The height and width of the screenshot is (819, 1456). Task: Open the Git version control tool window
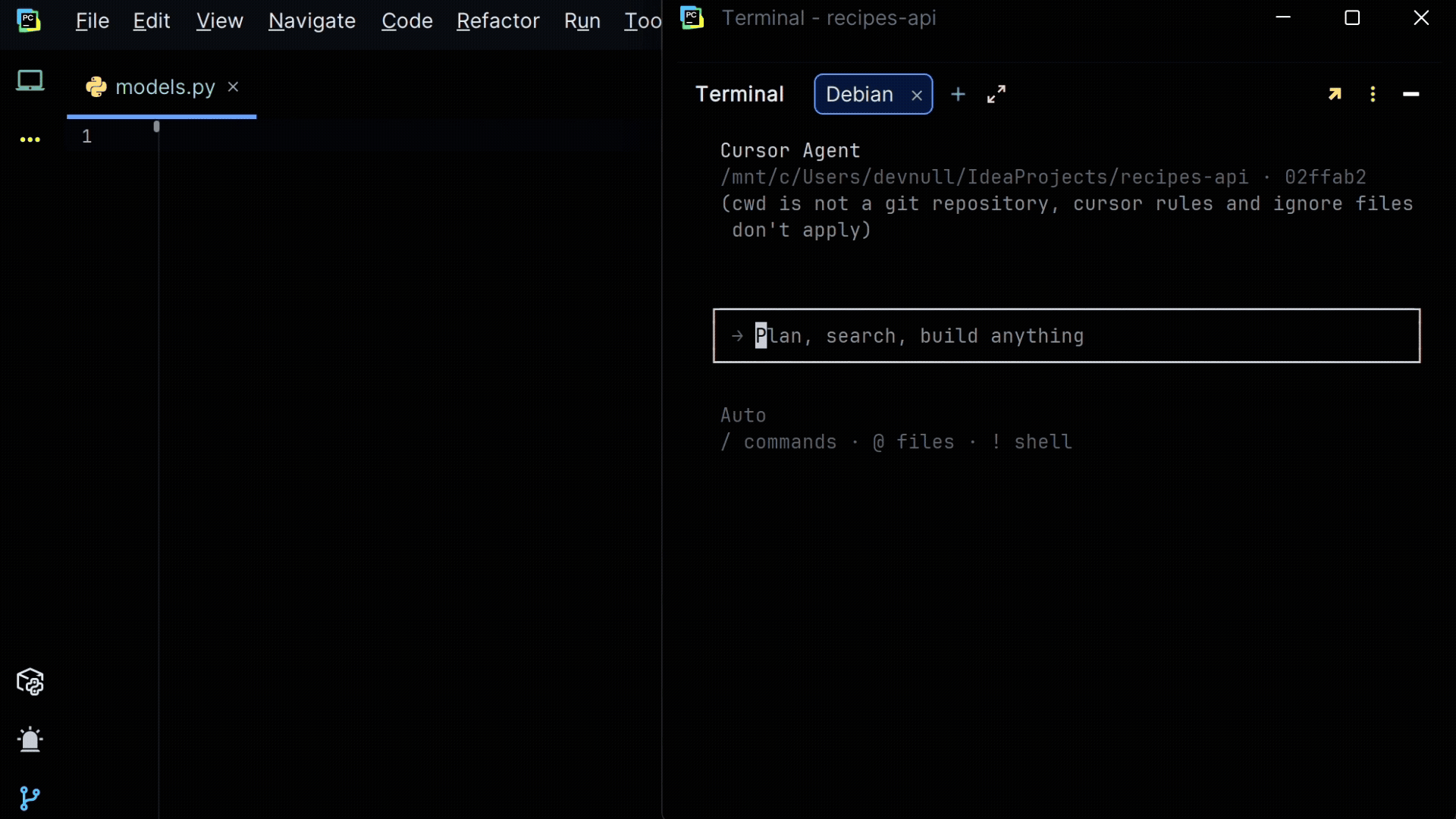tap(30, 798)
